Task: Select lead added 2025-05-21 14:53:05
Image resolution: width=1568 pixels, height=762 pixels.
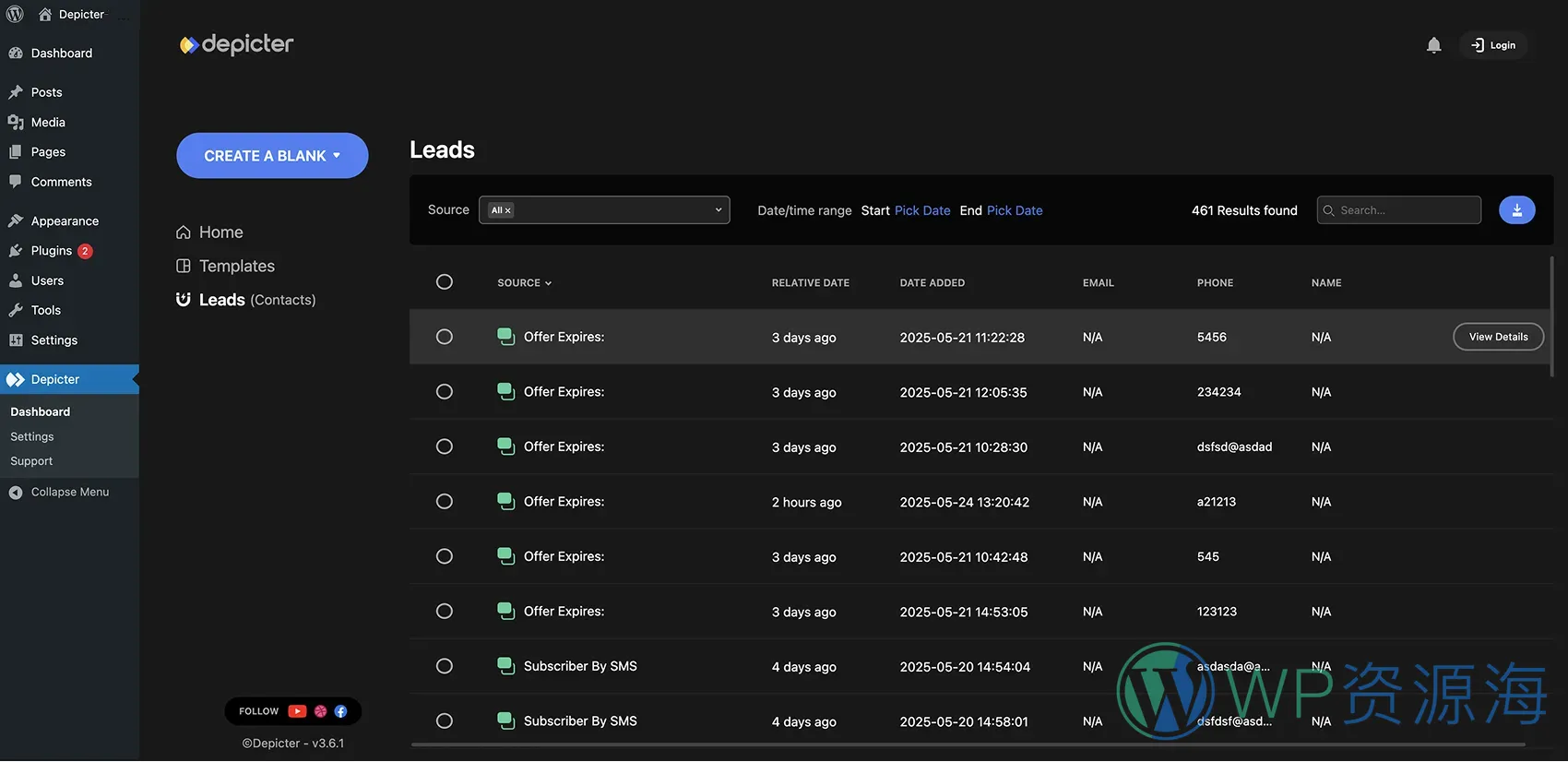Action: tap(445, 612)
